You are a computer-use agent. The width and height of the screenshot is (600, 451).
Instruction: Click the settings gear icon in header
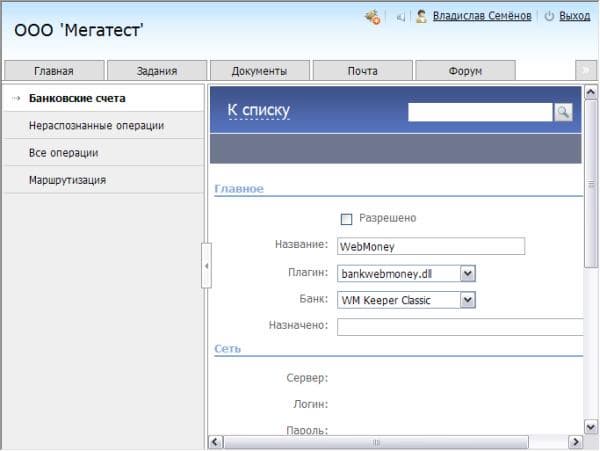tap(372, 16)
